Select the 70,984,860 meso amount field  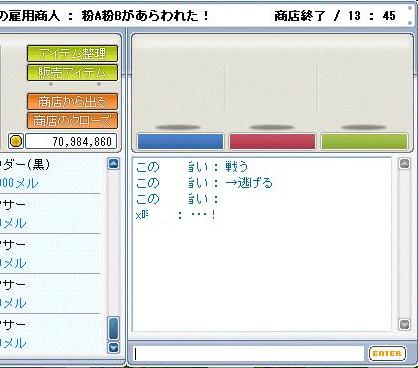pos(71,141)
